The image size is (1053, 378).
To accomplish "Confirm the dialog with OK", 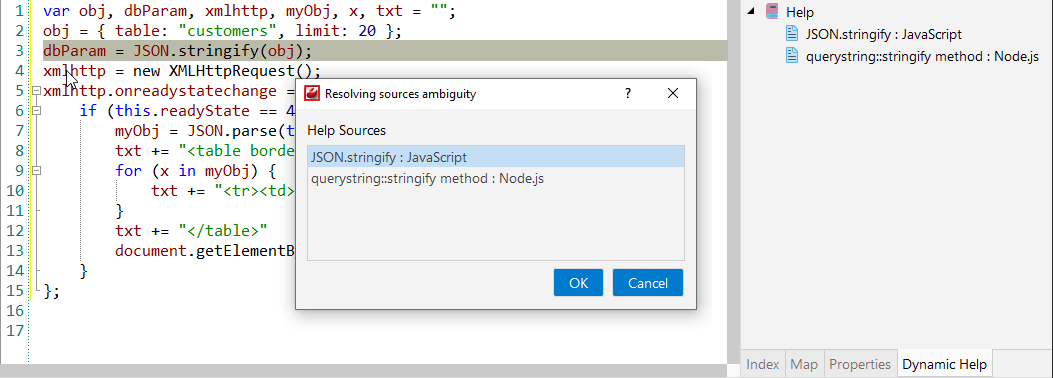I will tap(578, 283).
